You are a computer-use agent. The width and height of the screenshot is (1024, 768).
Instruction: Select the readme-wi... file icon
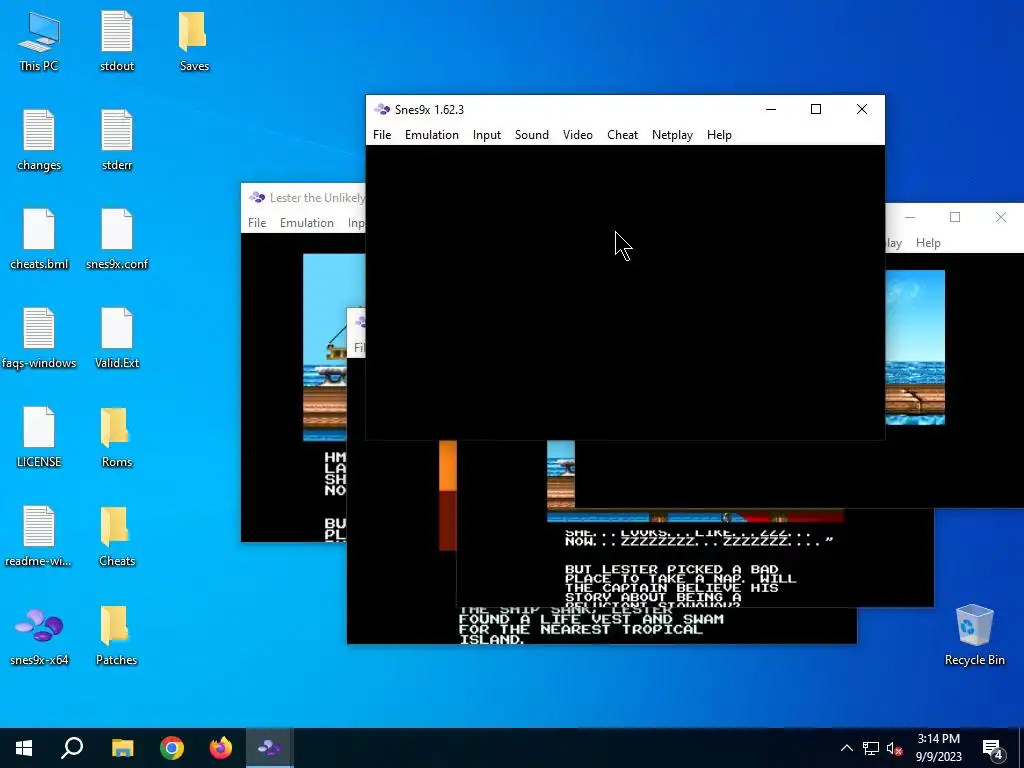tap(39, 536)
